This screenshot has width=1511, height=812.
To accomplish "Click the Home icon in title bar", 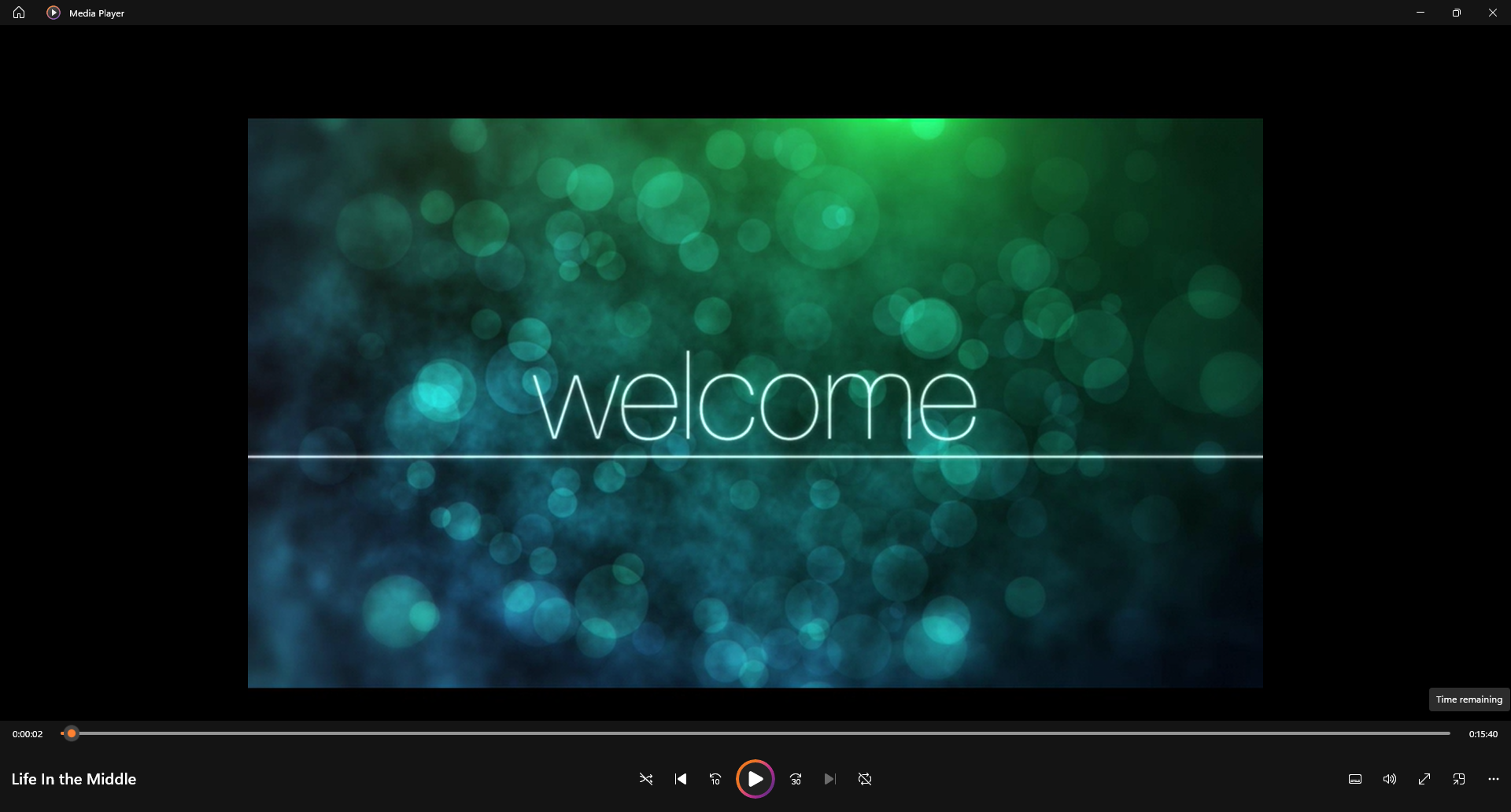I will point(19,13).
